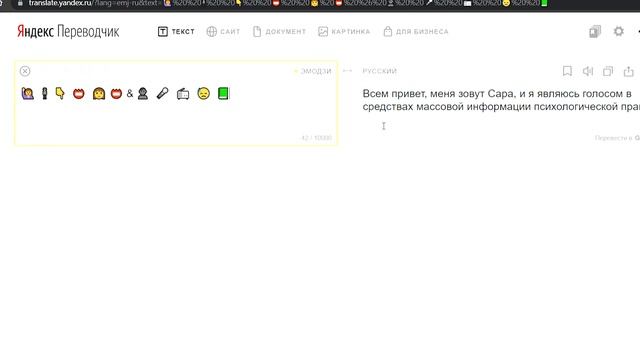Click the microphone emoji in input
Viewport: 640px width, 360px height.
click(x=162, y=93)
